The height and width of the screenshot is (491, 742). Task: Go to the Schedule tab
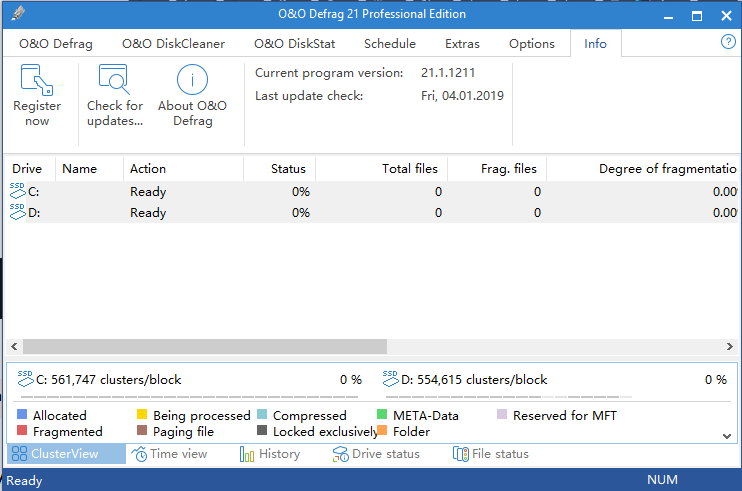(x=389, y=44)
